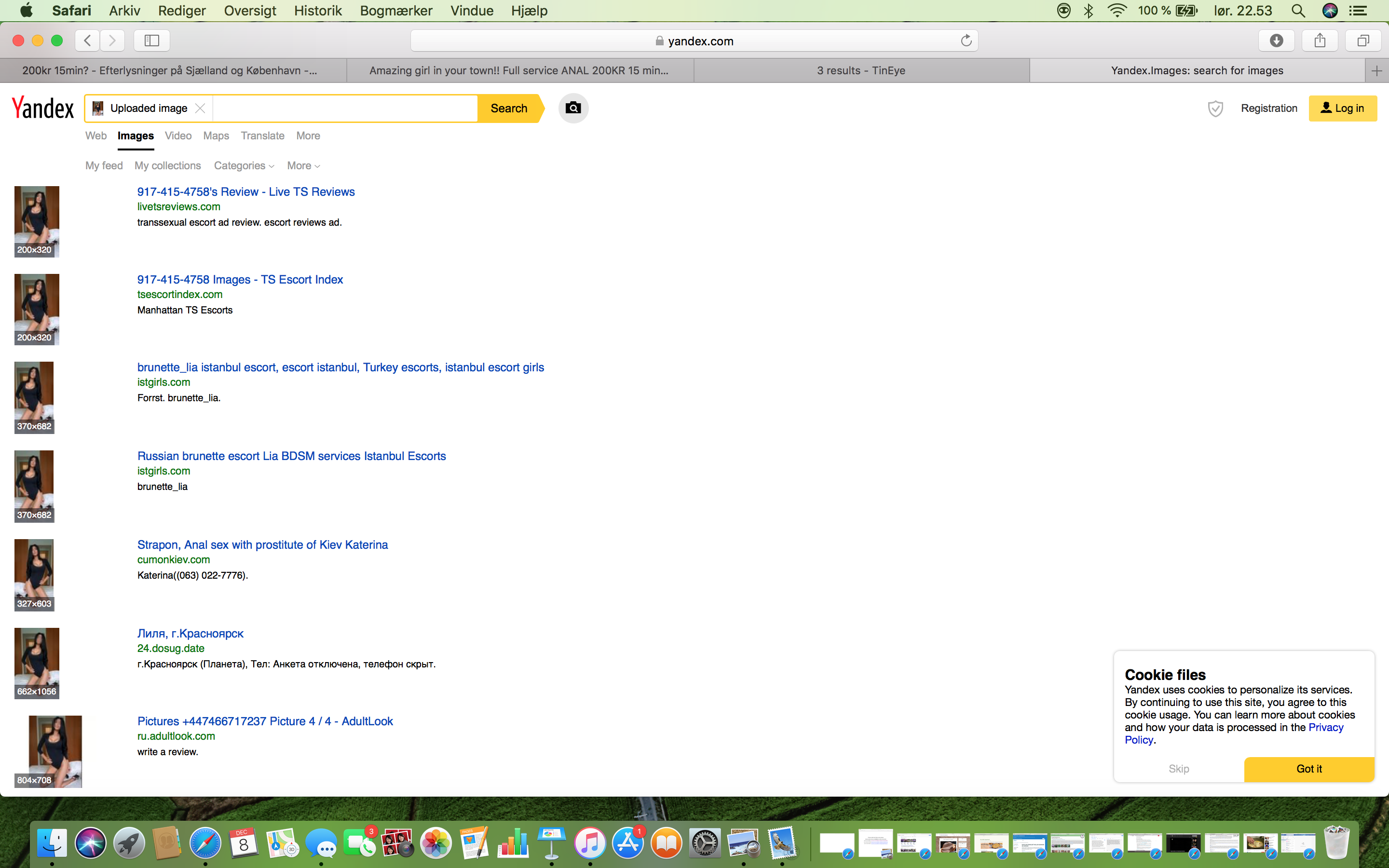This screenshot has height=868, width=1389.
Task: Open Siri from the Dock
Action: point(90,843)
